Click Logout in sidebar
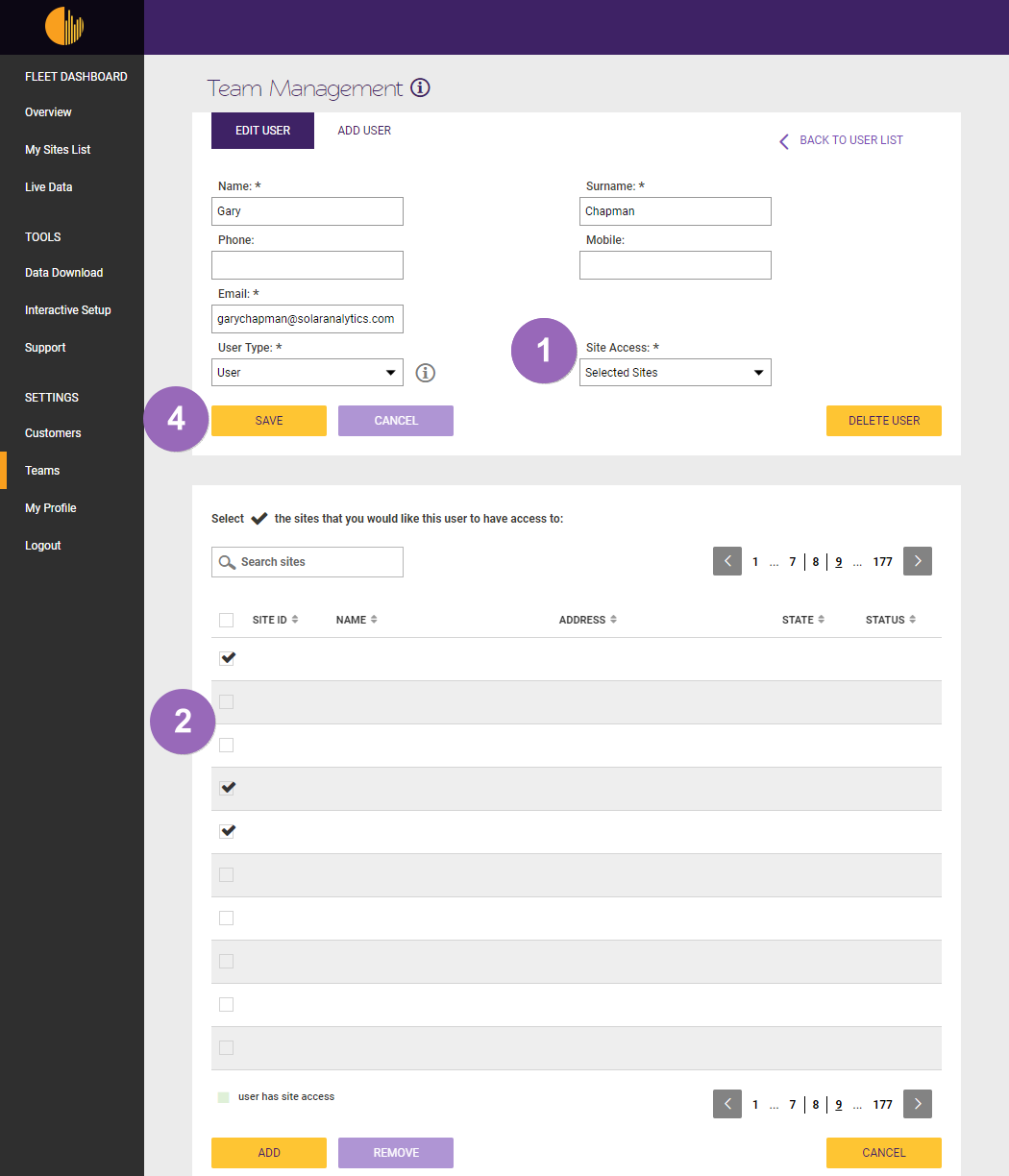The width and height of the screenshot is (1009, 1176). pos(42,546)
